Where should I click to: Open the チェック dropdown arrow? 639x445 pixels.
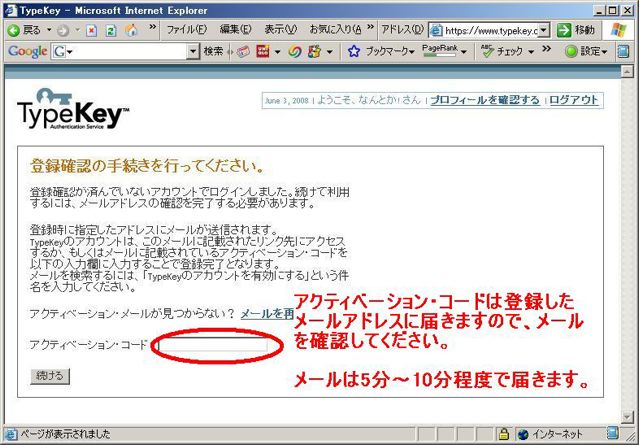(531, 52)
